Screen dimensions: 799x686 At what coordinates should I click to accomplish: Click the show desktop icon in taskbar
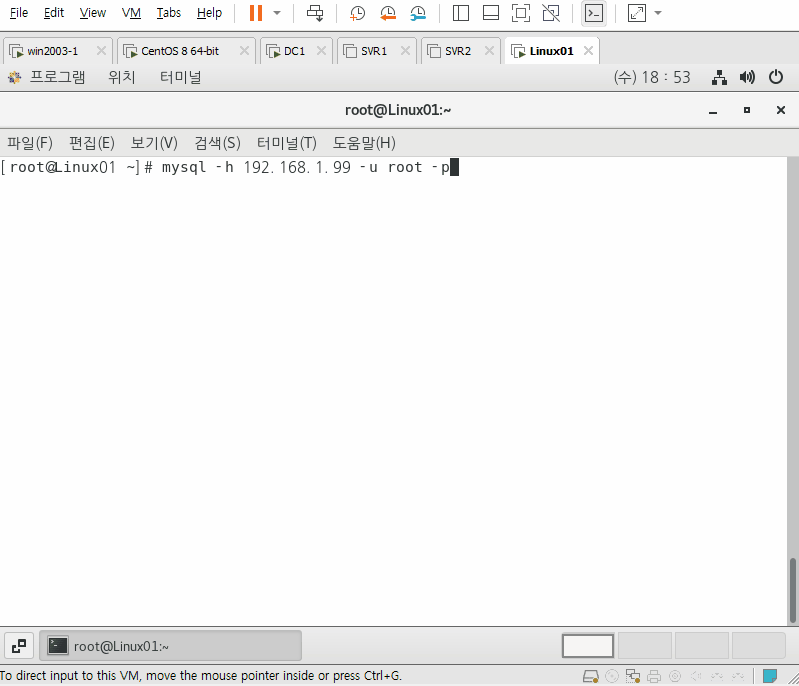pyautogui.click(x=19, y=646)
